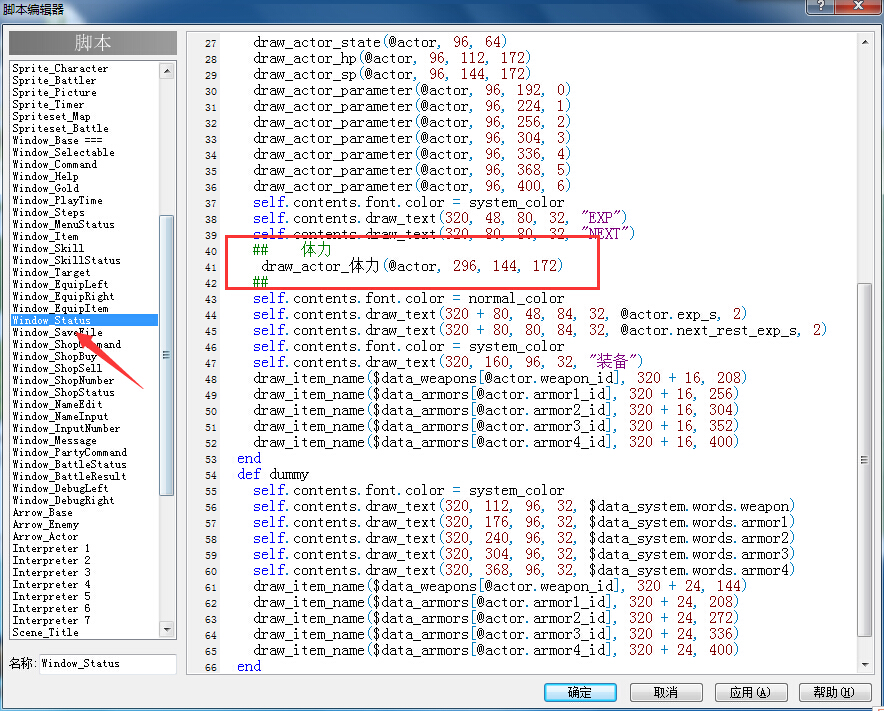The width and height of the screenshot is (884, 711).
Task: Select the Window_Command script
Action: click(54, 164)
